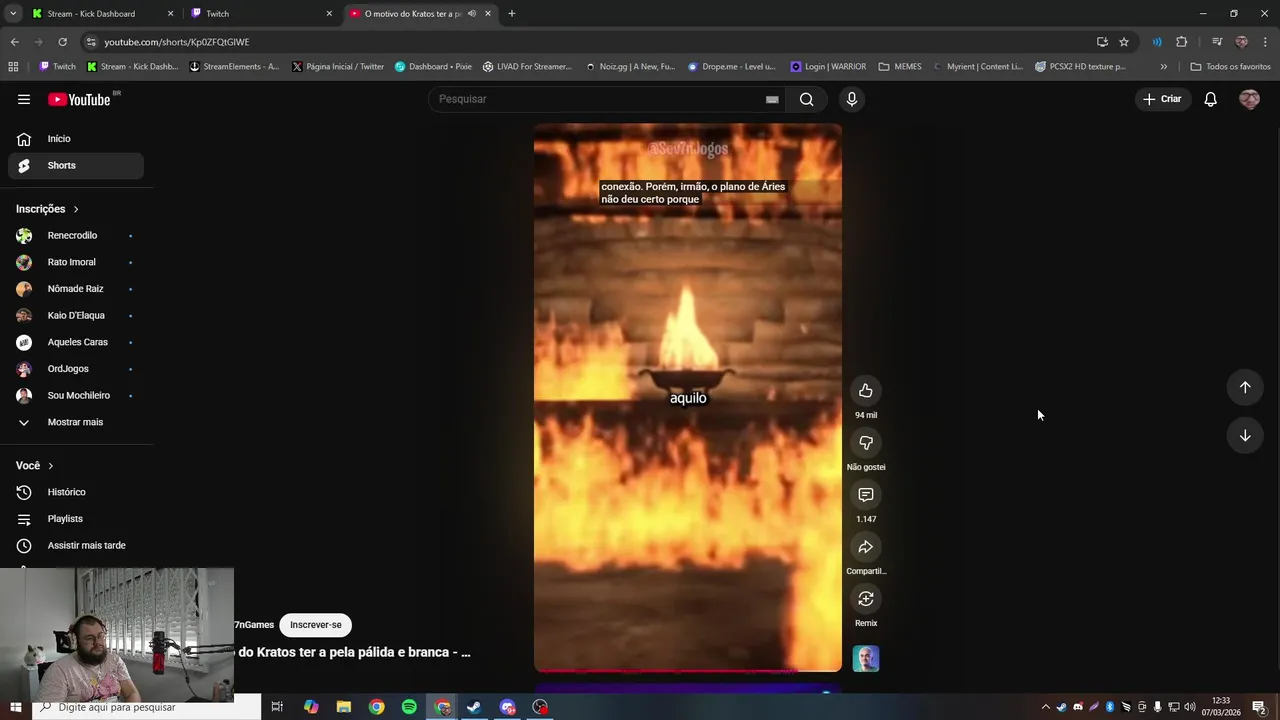
Task: Go to the next Short with down arrow
Action: point(1245,435)
